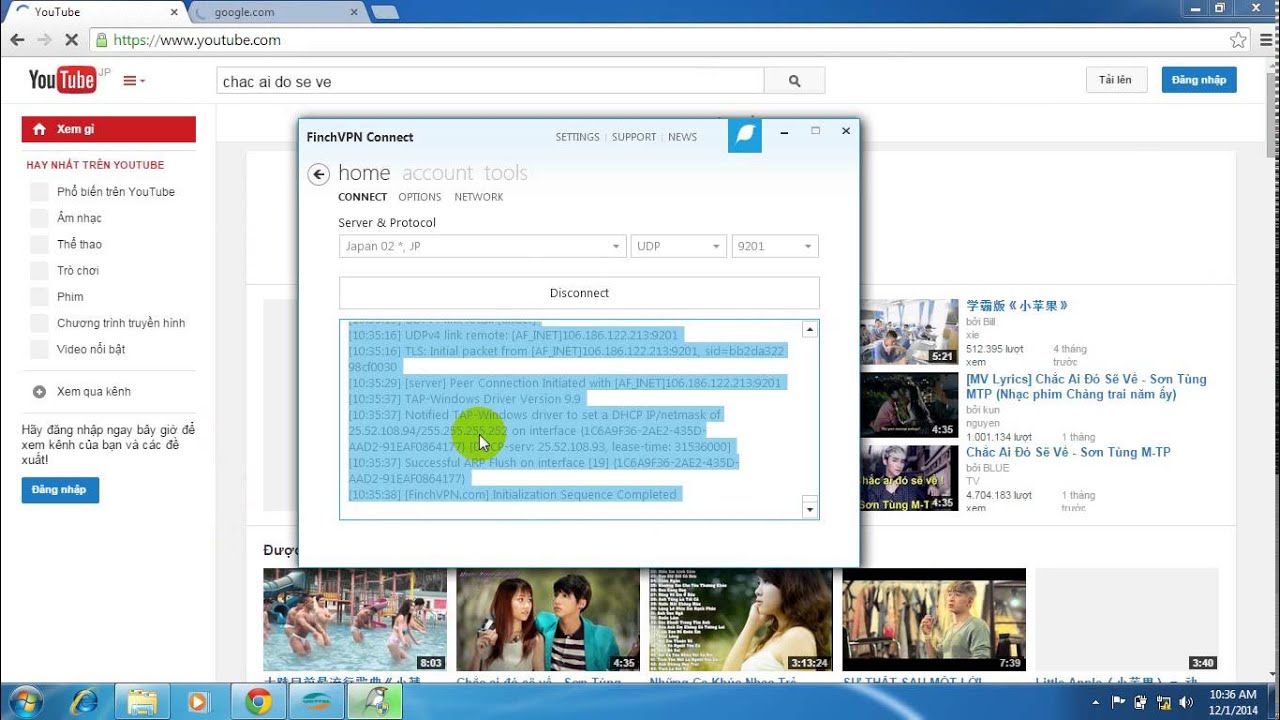This screenshot has width=1280, height=720.
Task: Click the FinchVPN taskbar icon
Action: pyautogui.click(x=375, y=702)
